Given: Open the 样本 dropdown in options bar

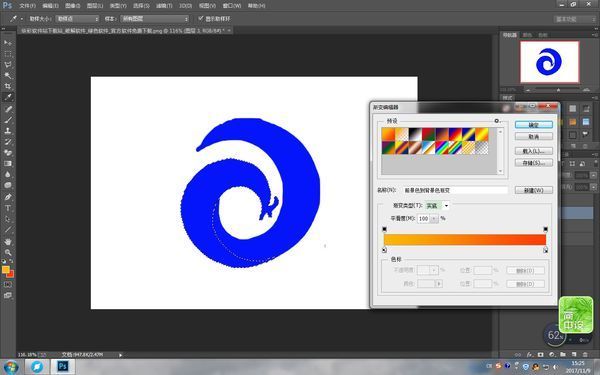Looking at the screenshot, I should (x=155, y=18).
